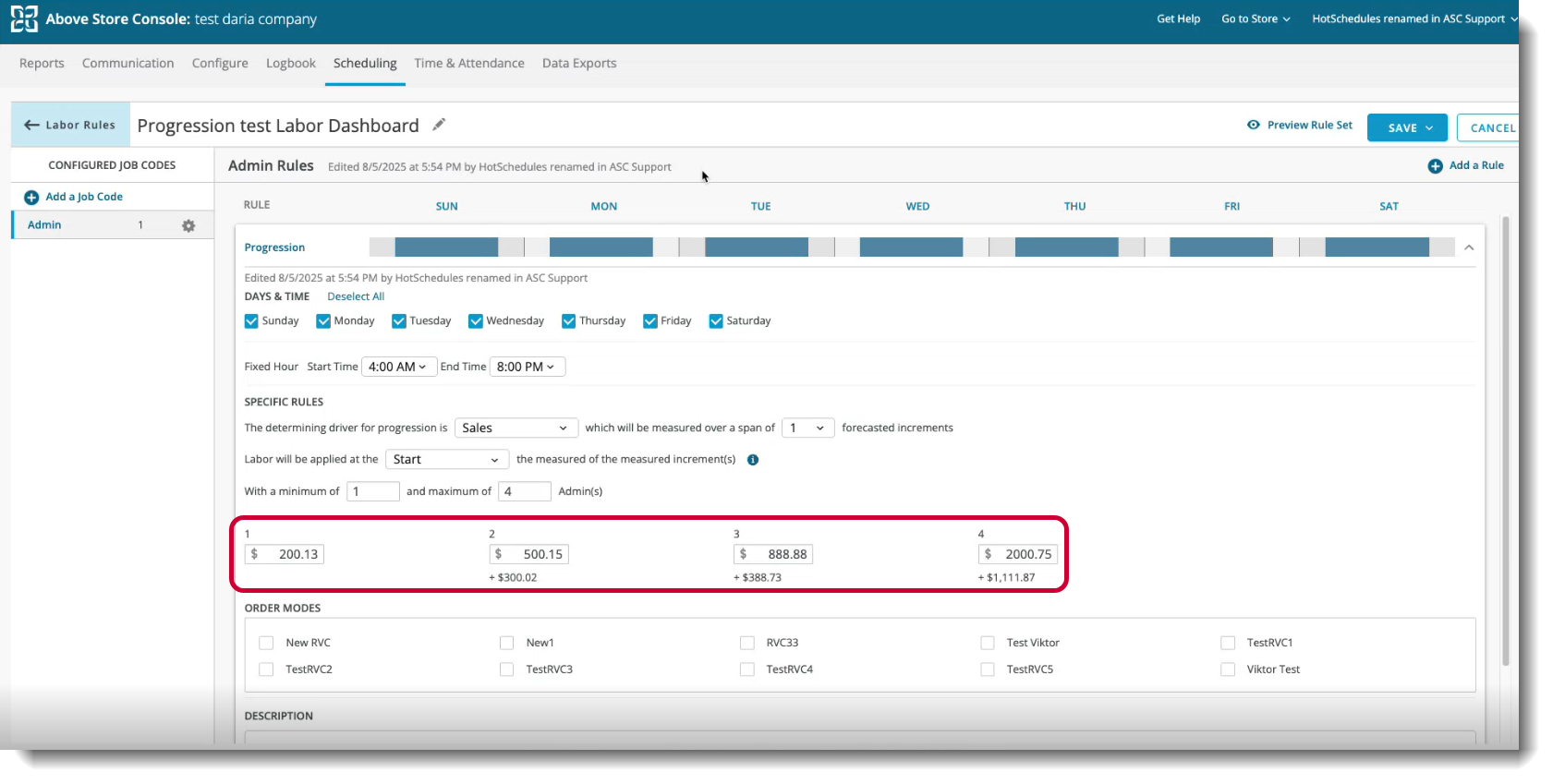Open the Reports tab
The width and height of the screenshot is (1553, 784).
42,64
